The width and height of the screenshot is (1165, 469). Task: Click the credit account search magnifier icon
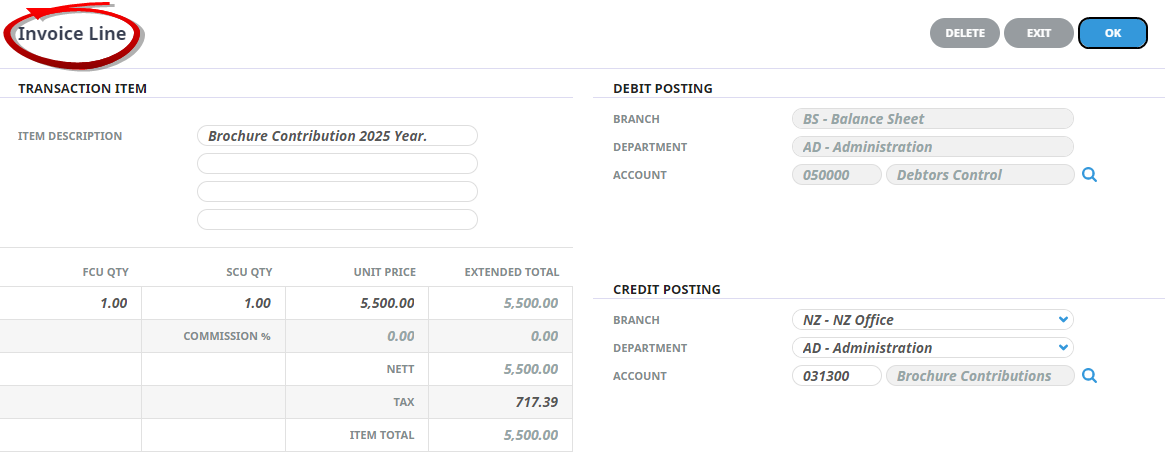1090,376
